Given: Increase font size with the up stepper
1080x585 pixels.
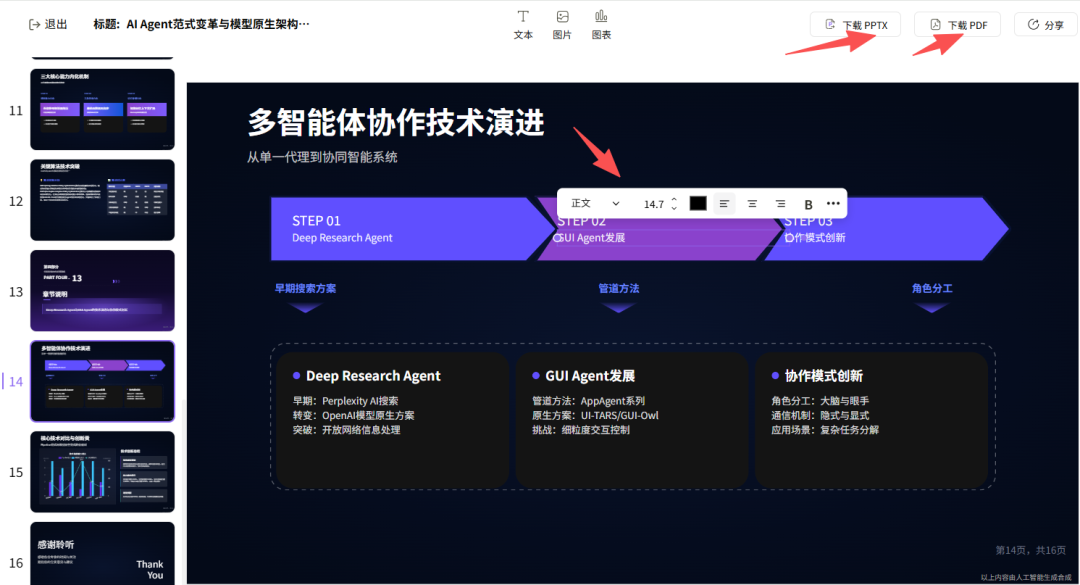Looking at the screenshot, I should tap(674, 200).
